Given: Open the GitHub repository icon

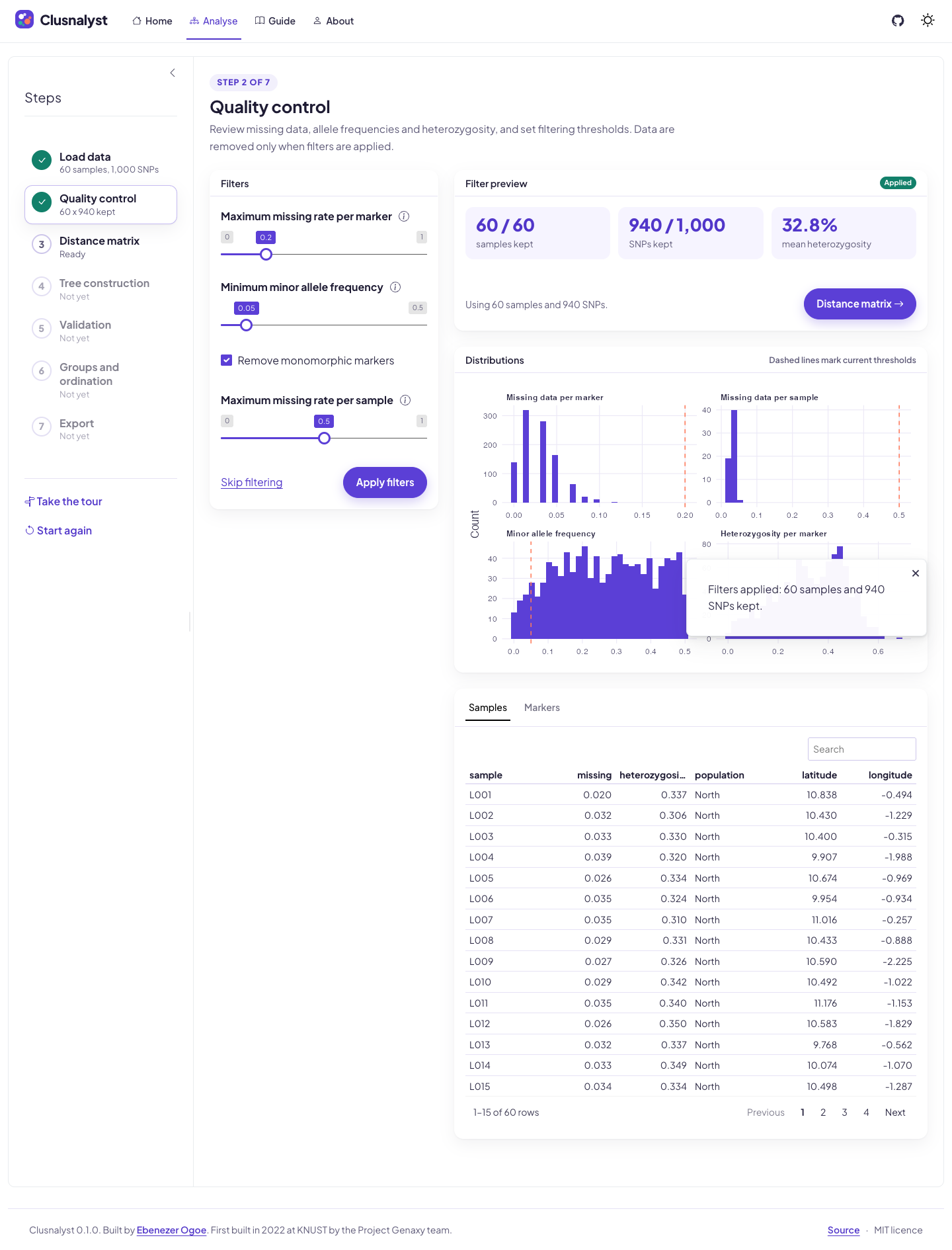Looking at the screenshot, I should (898, 21).
